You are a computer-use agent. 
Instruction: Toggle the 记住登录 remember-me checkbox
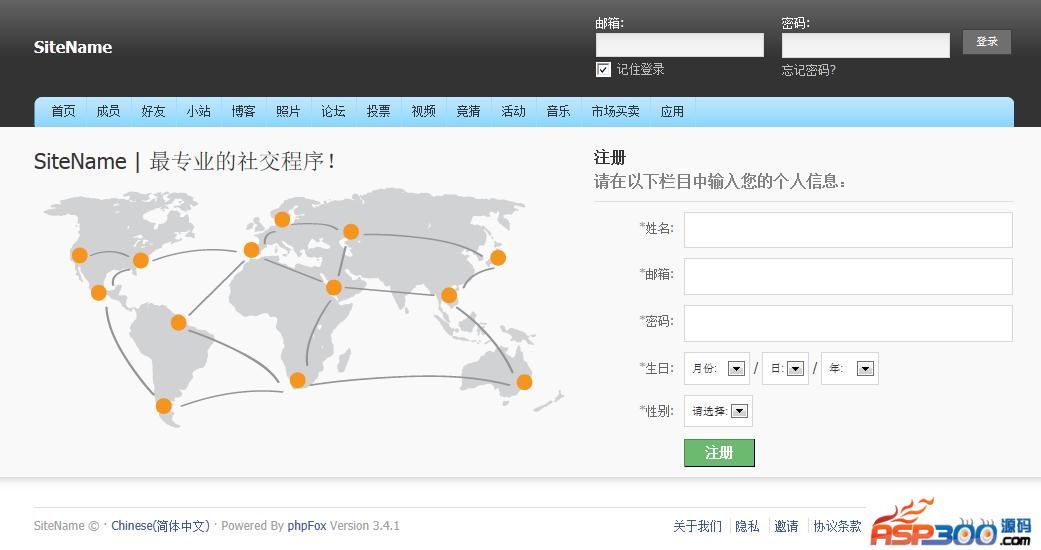click(x=603, y=70)
